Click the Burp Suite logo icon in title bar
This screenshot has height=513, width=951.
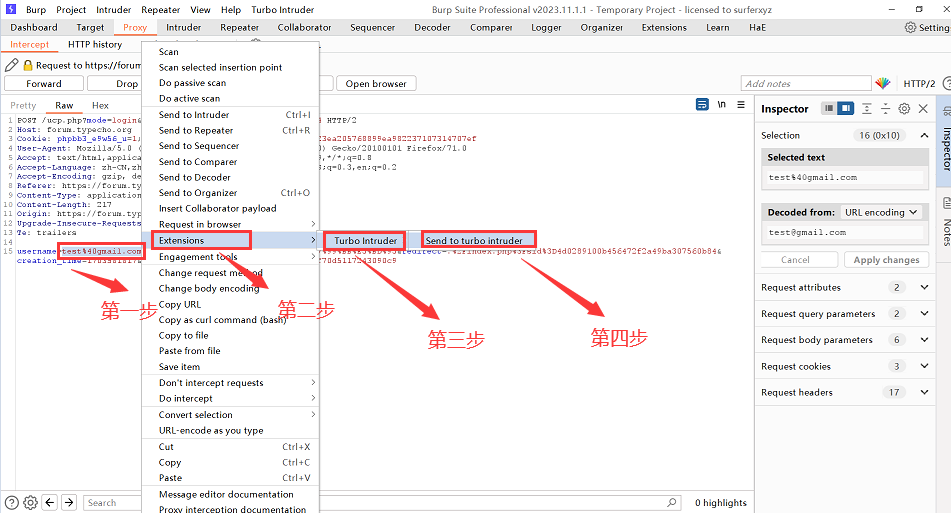10,9
